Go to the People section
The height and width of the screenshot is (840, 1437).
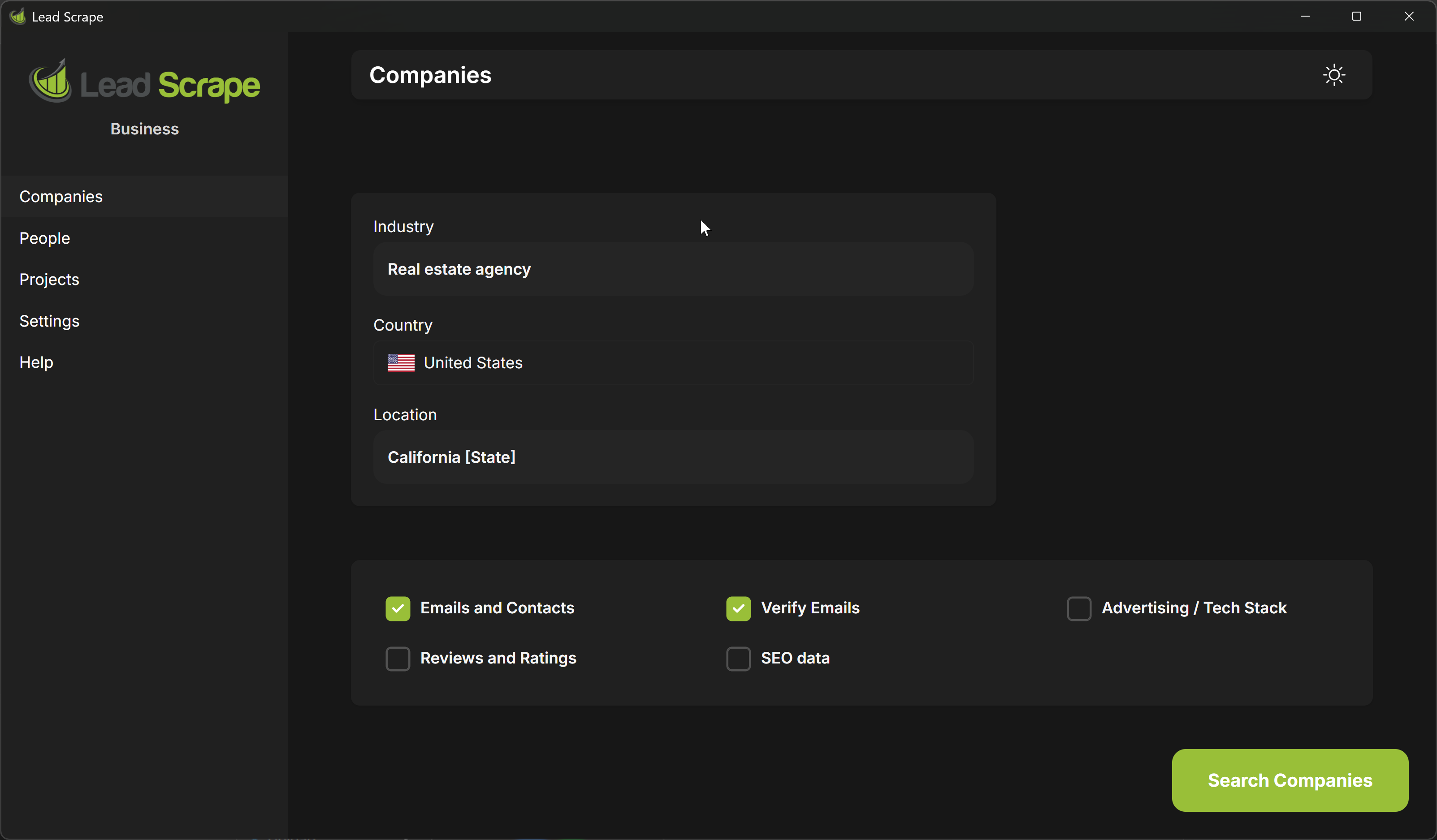[x=44, y=238]
